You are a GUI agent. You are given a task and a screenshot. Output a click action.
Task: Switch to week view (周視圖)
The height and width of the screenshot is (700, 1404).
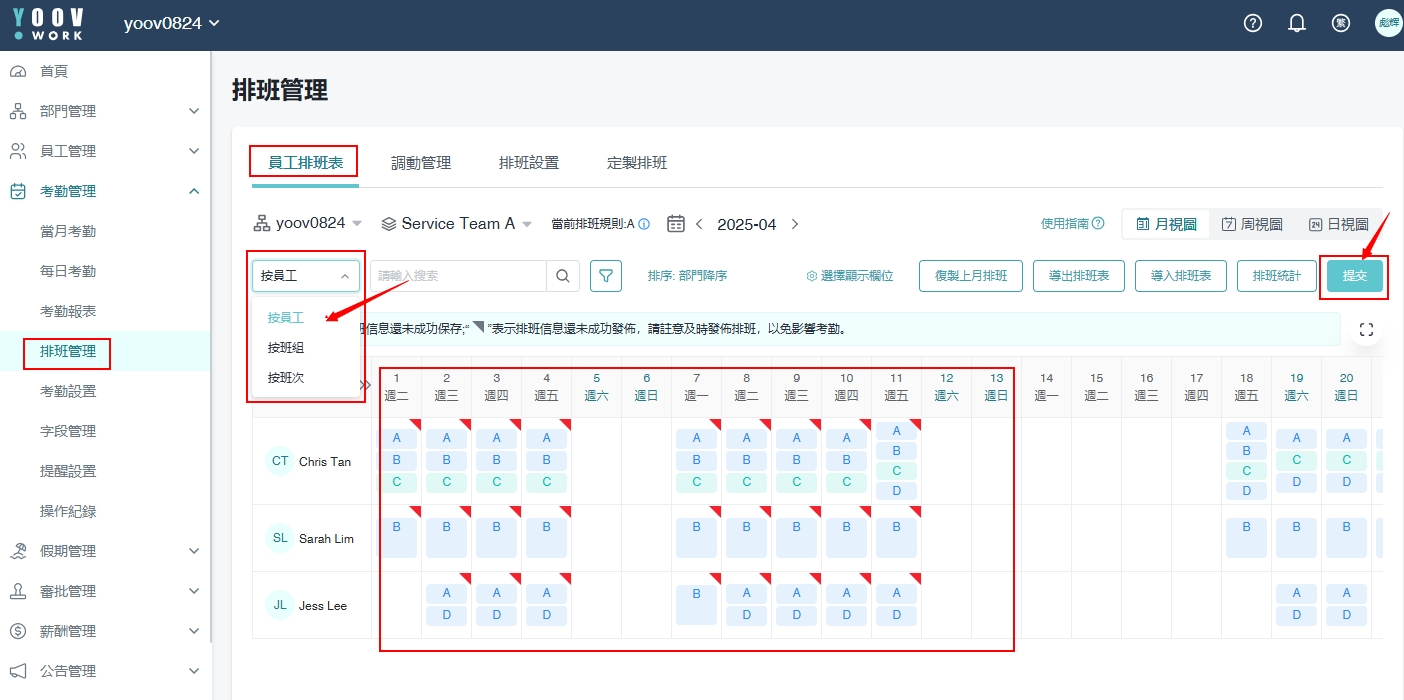1252,224
